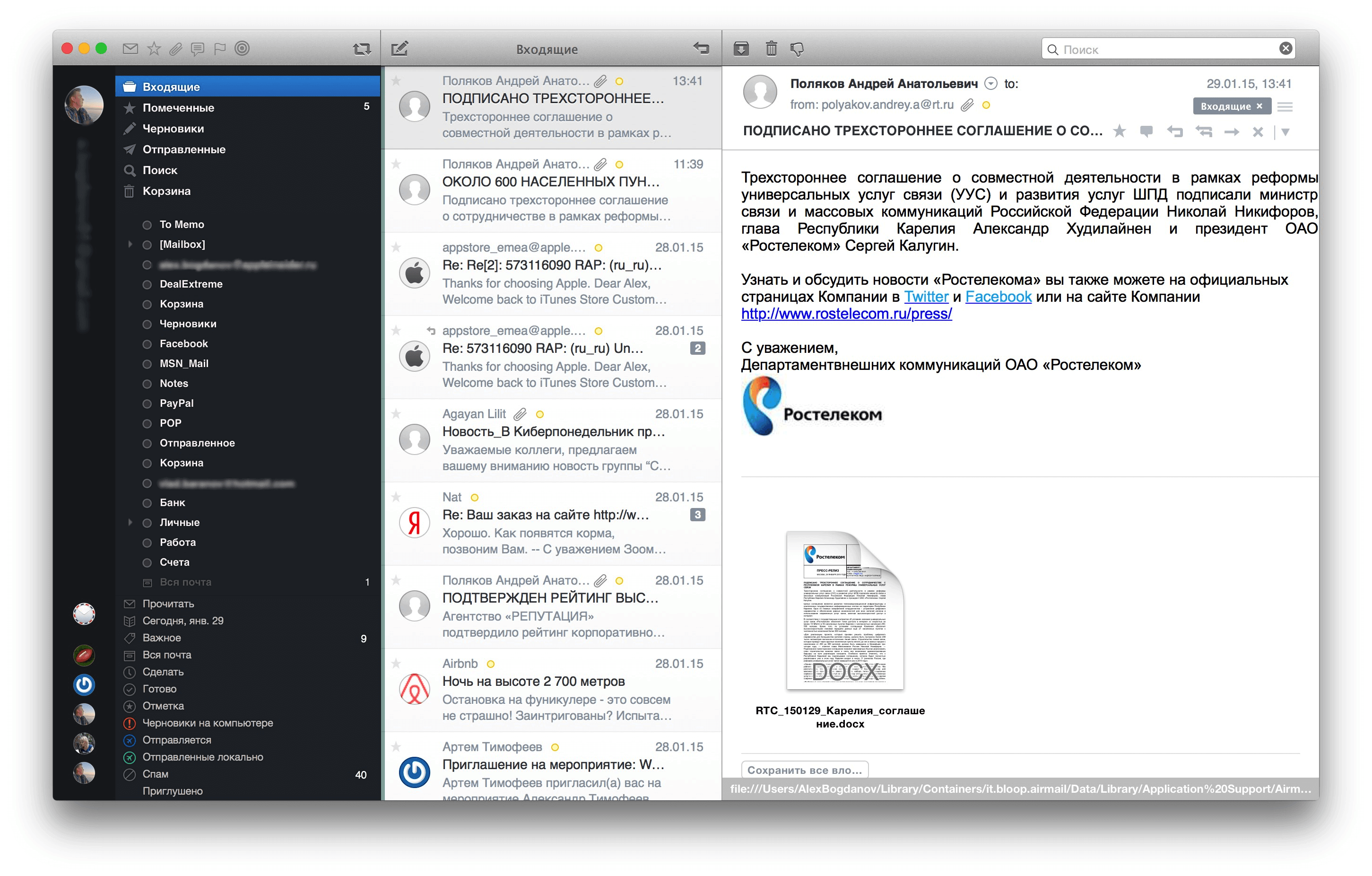The height and width of the screenshot is (876, 1372).
Task: Open the Корзина trash folder with bin icon
Action: click(248, 191)
